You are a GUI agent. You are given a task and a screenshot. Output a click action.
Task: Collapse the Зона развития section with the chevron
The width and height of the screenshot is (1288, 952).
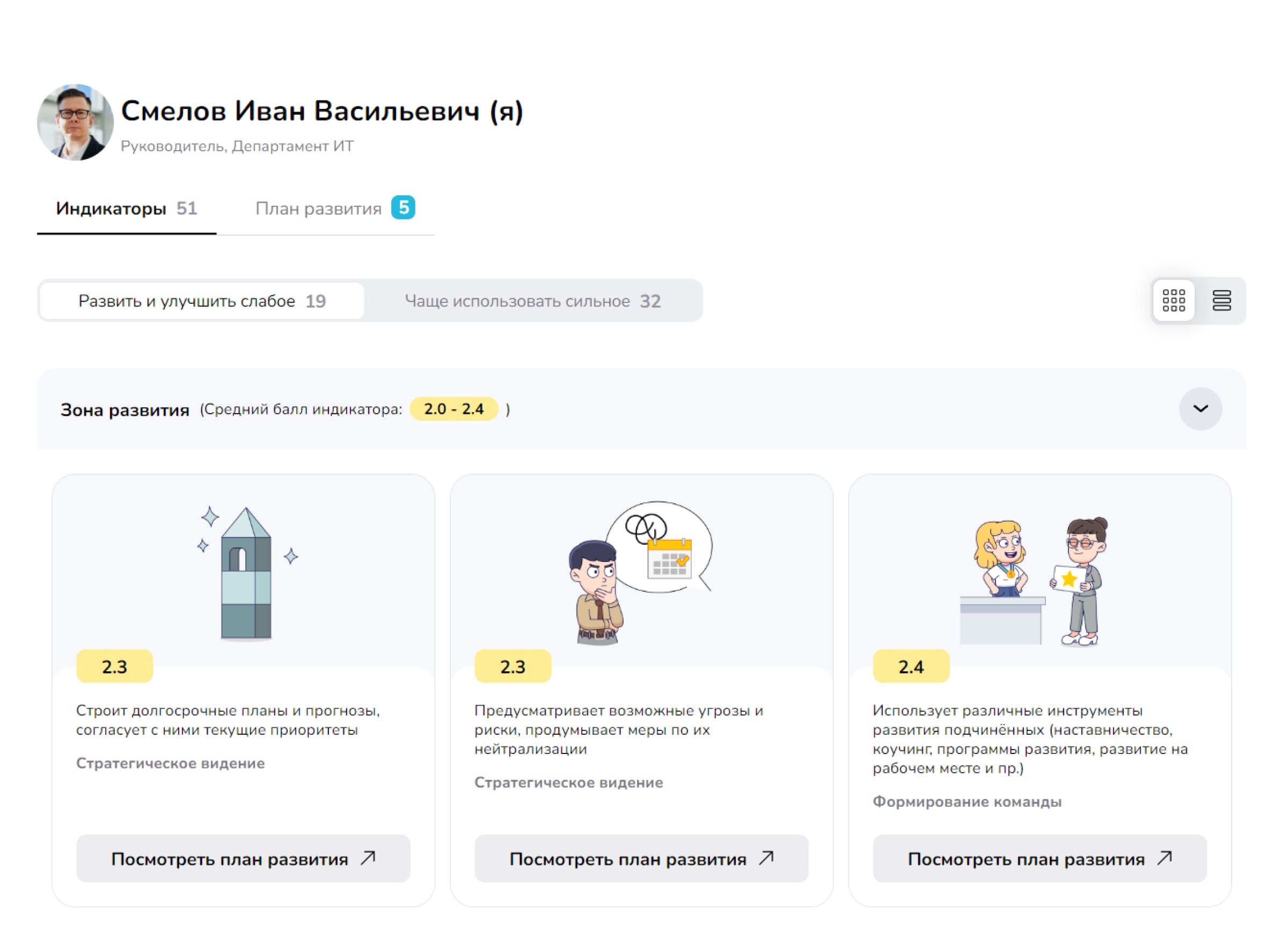click(1201, 408)
